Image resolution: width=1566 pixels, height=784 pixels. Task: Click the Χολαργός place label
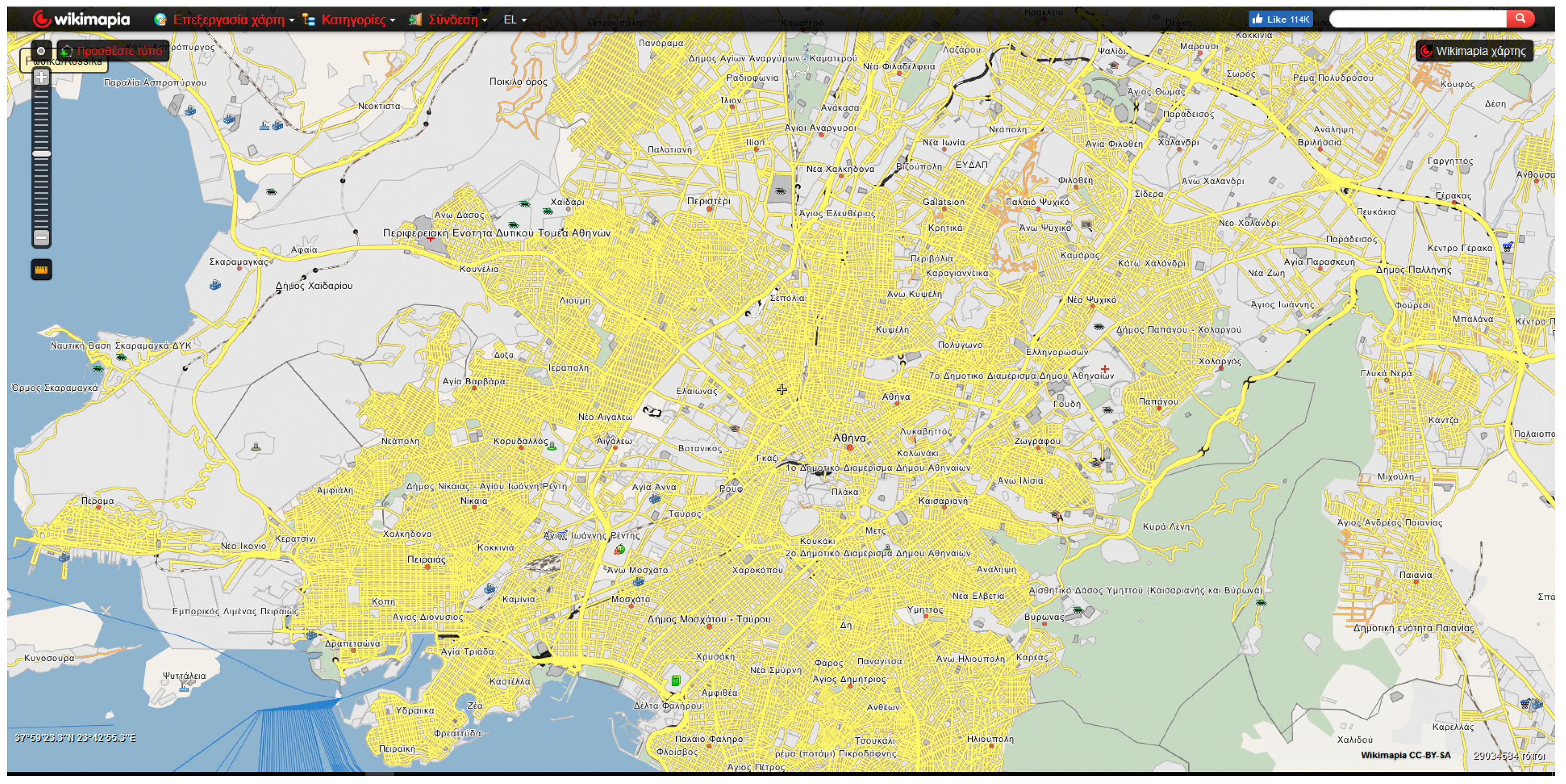point(1220,361)
